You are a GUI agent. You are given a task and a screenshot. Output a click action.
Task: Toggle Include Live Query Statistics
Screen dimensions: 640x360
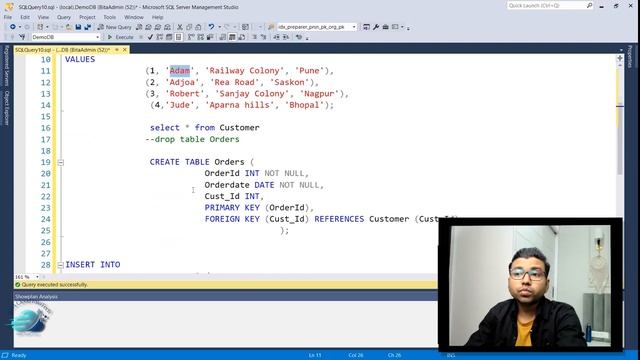coord(200,37)
